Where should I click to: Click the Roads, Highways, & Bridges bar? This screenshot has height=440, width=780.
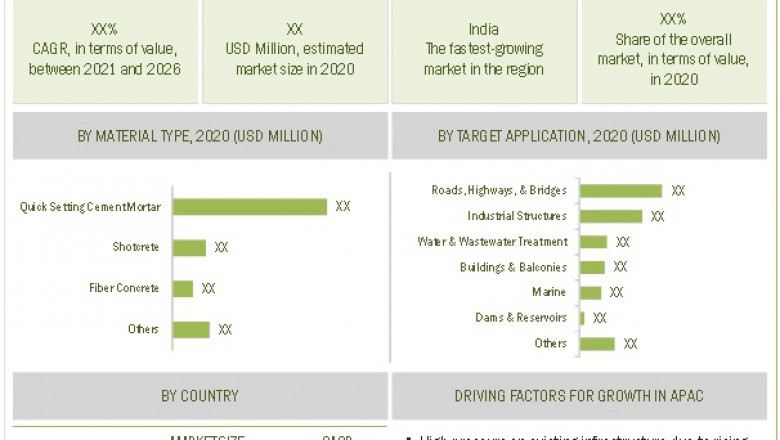coord(620,190)
